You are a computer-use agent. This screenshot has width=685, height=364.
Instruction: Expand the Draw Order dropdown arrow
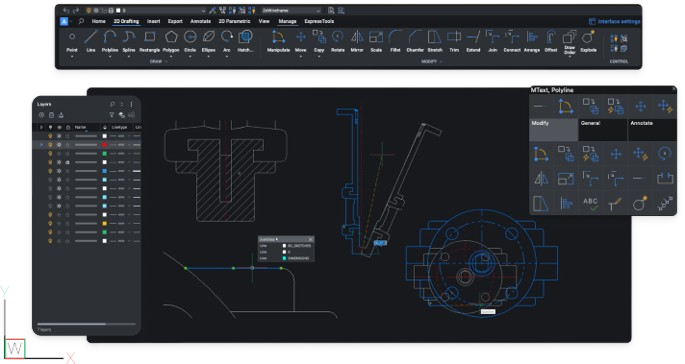pos(570,57)
